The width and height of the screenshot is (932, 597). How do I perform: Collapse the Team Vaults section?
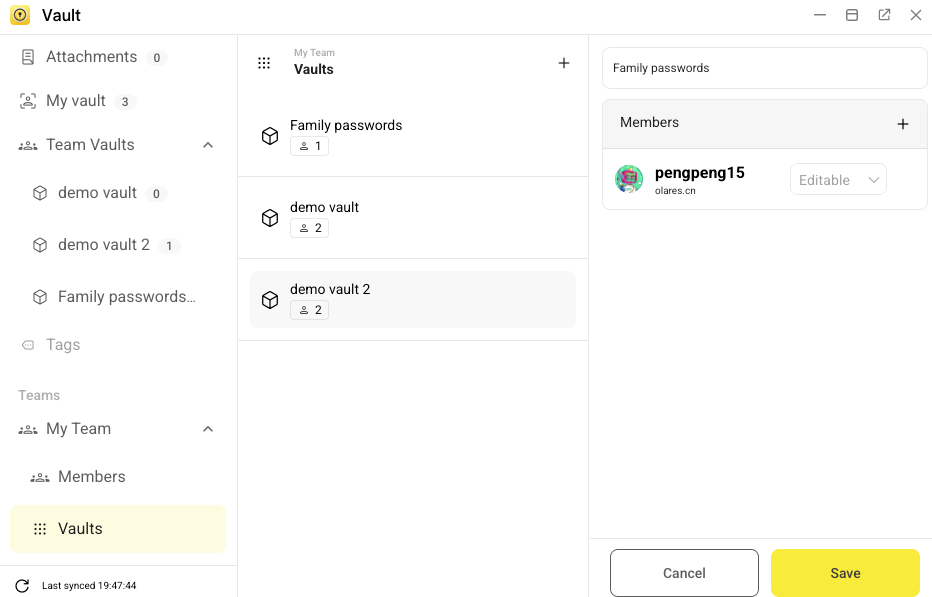[x=208, y=145]
